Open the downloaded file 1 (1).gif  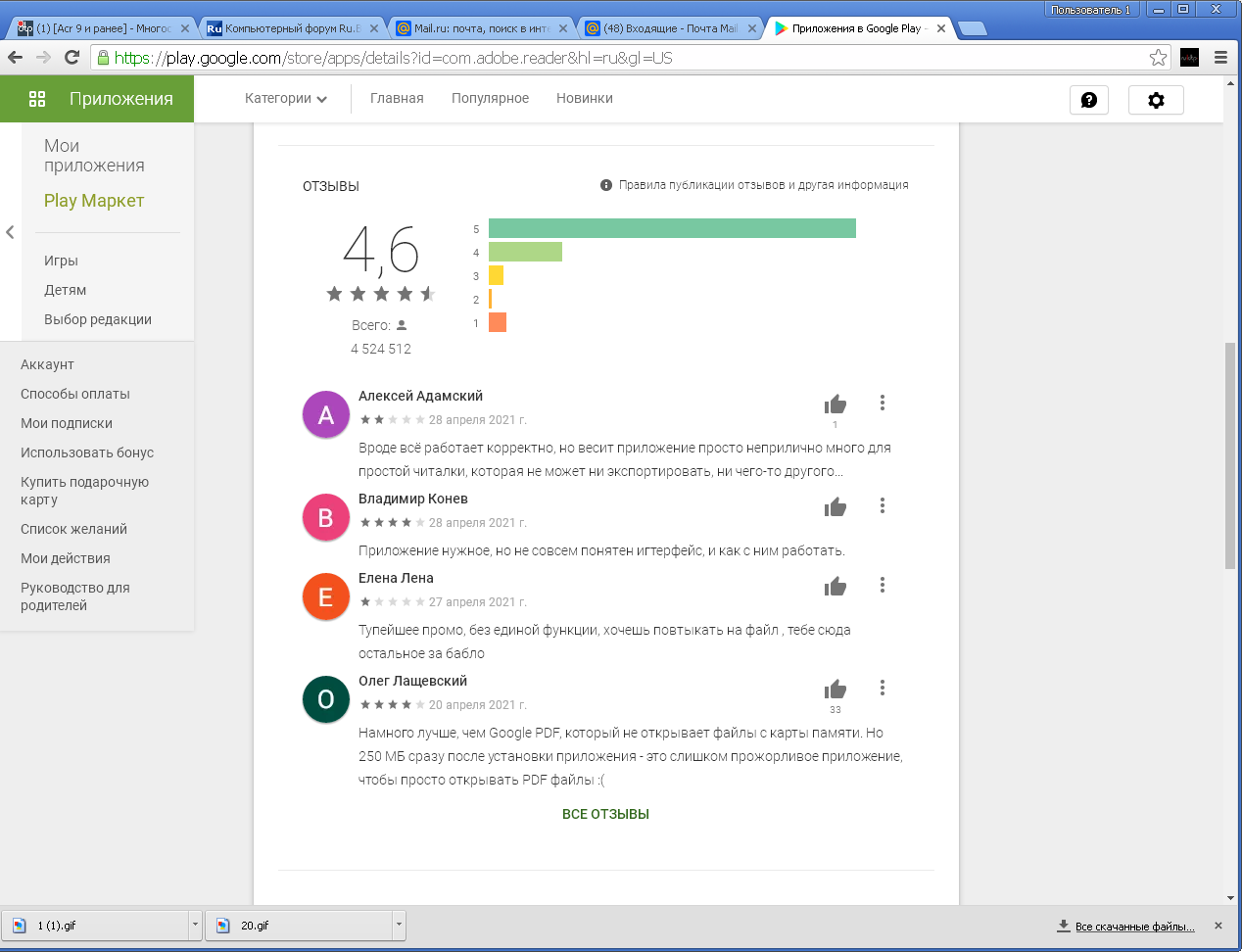(95, 926)
